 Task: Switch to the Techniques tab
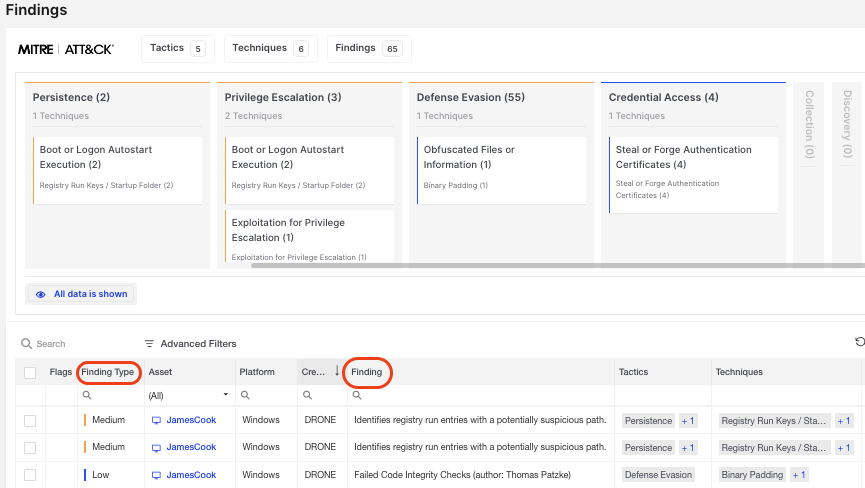click(269, 48)
